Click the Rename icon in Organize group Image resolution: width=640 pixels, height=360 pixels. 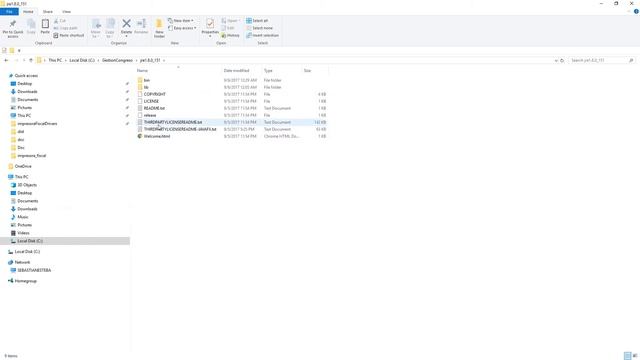coord(141,24)
